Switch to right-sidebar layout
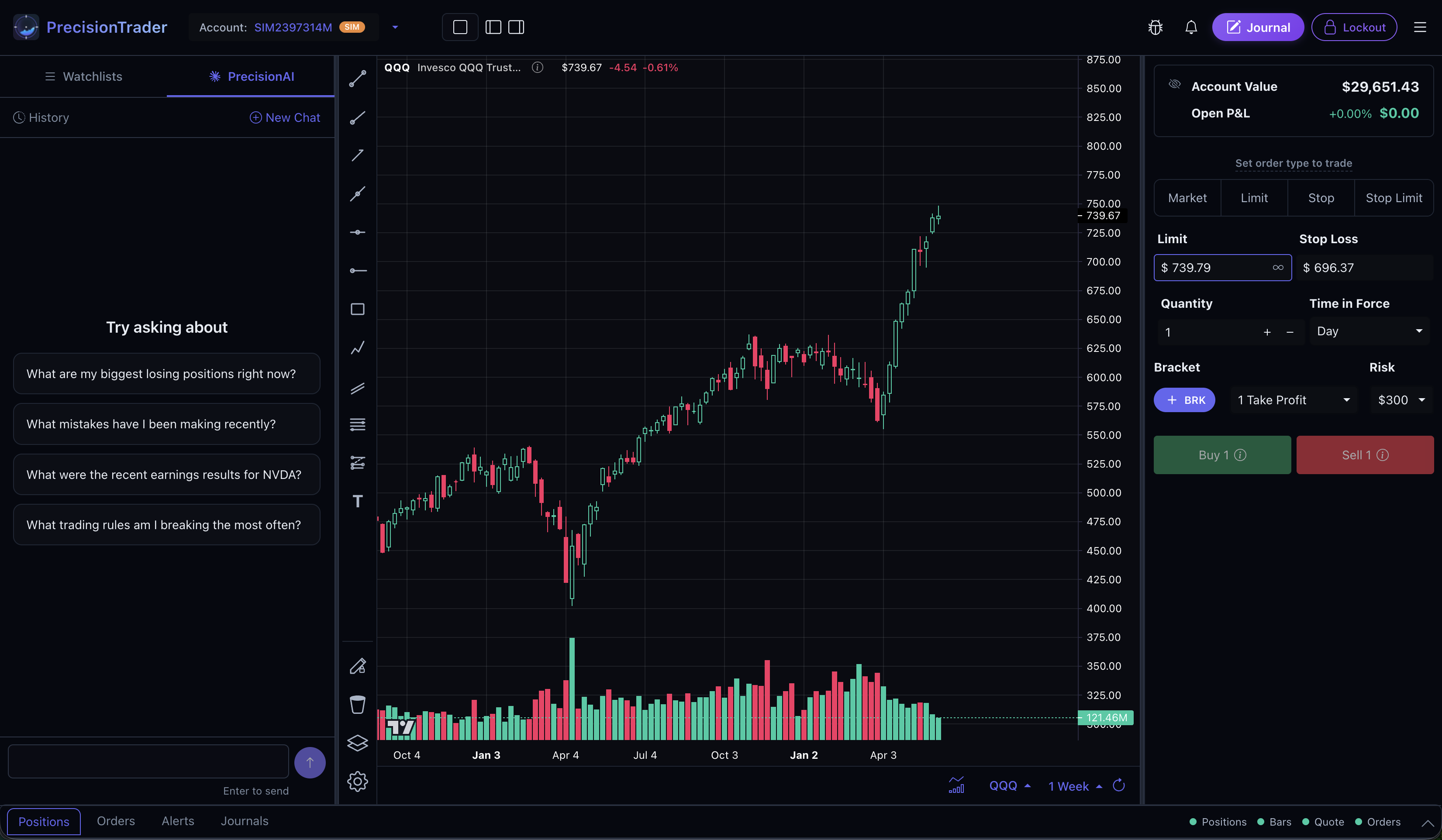1442x840 pixels. (x=516, y=28)
